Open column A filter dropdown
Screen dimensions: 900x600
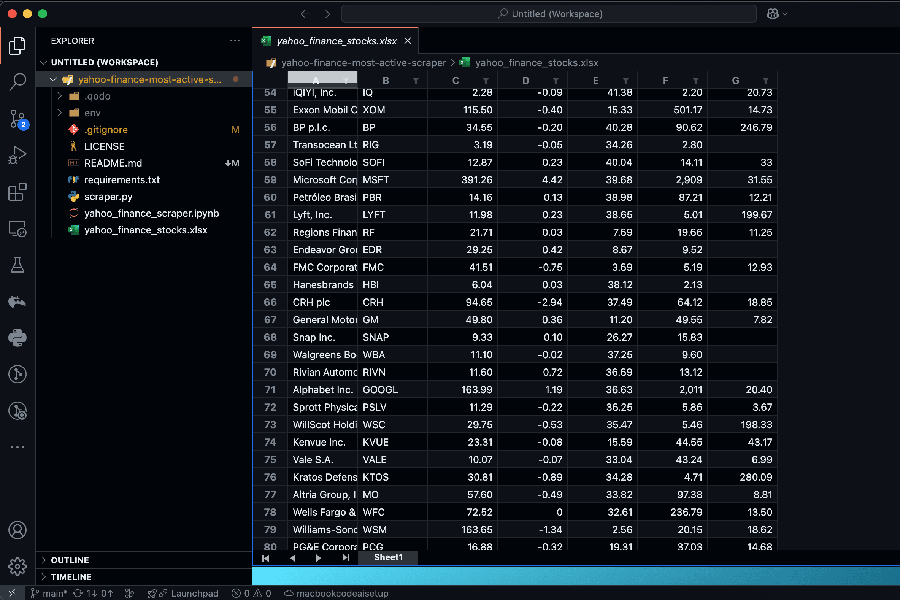pyautogui.click(x=346, y=81)
